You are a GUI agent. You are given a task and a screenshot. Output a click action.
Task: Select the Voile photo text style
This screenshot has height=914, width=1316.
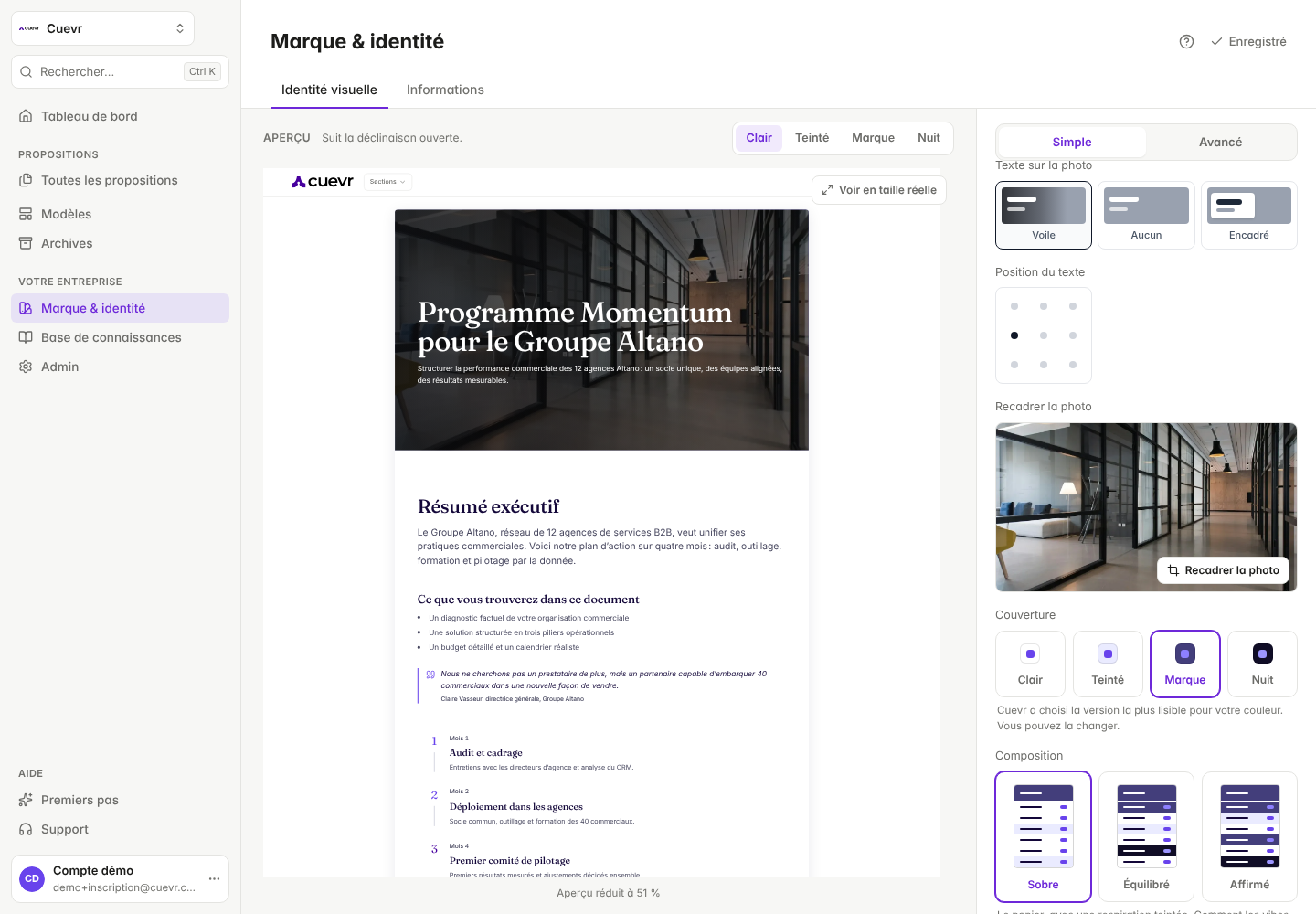coord(1044,215)
